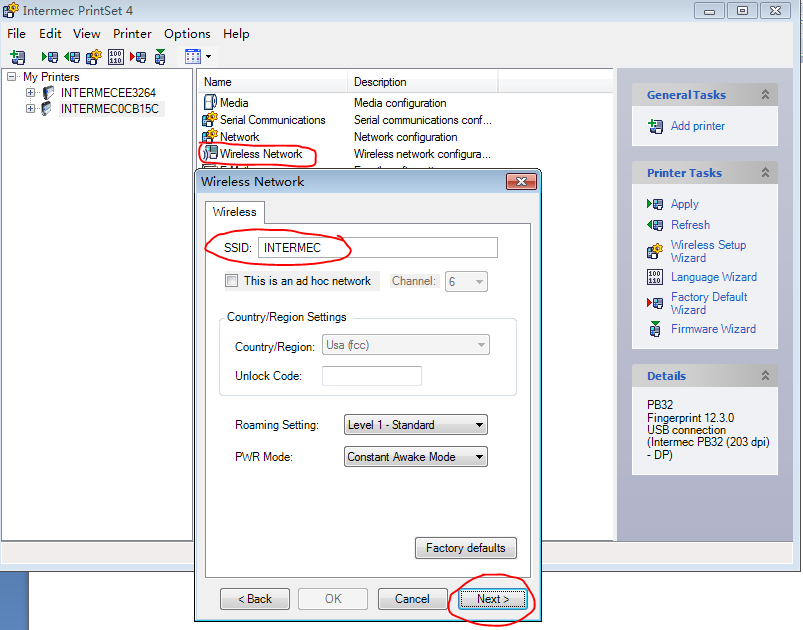Open the views dropdown arrow in the toolbar
Image resolution: width=803 pixels, height=630 pixels.
(x=208, y=57)
